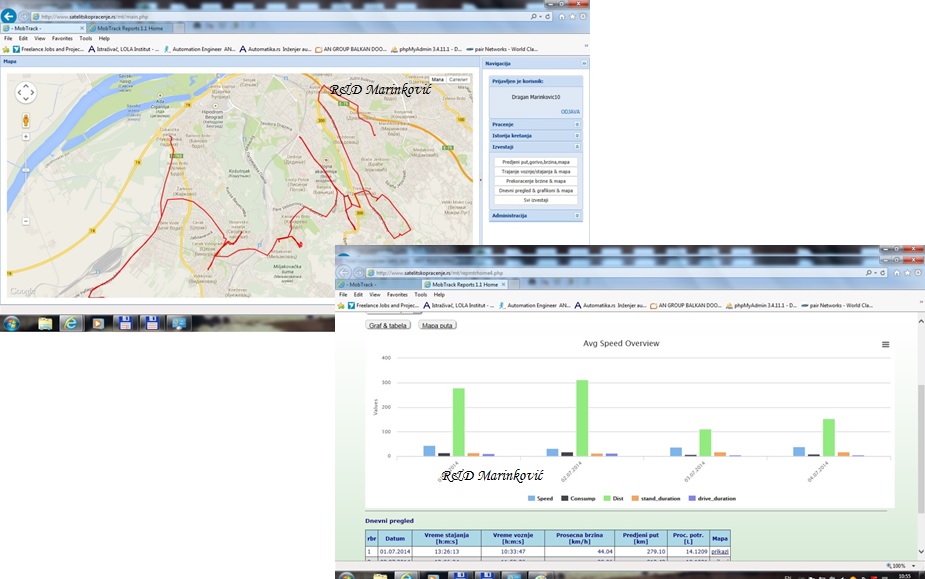Viewport: 925px width, 579px height.
Task: Open the View menu in reports window
Action: click(x=375, y=295)
